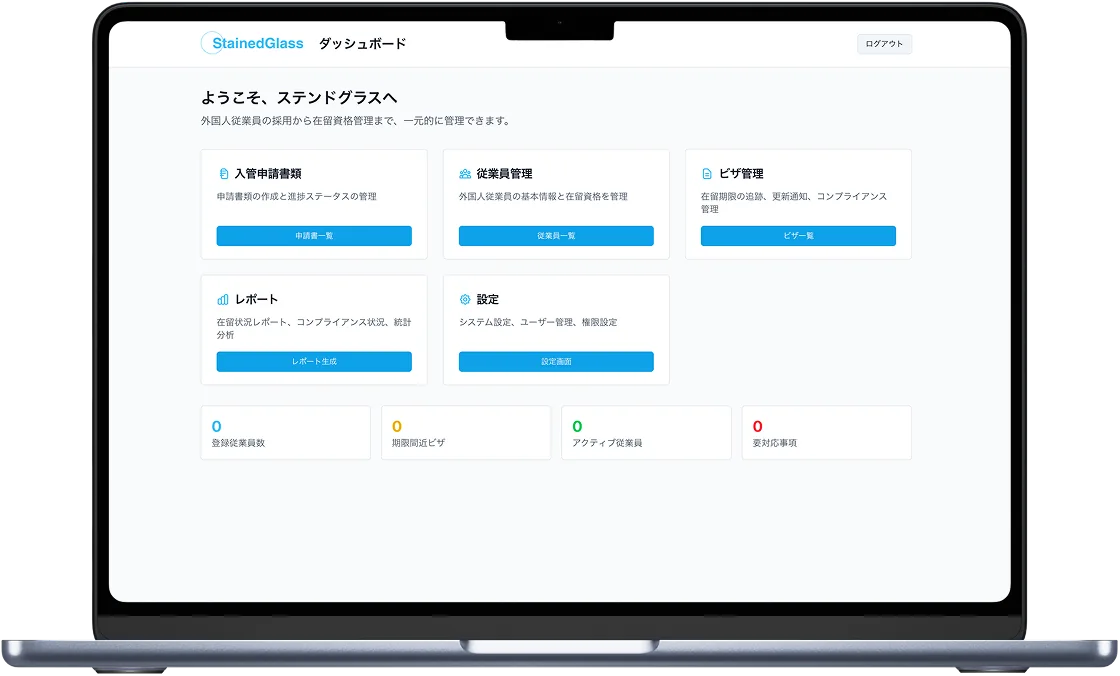Select the ダッシュボード header title
Viewport: 1120px width, 676px height.
[362, 44]
